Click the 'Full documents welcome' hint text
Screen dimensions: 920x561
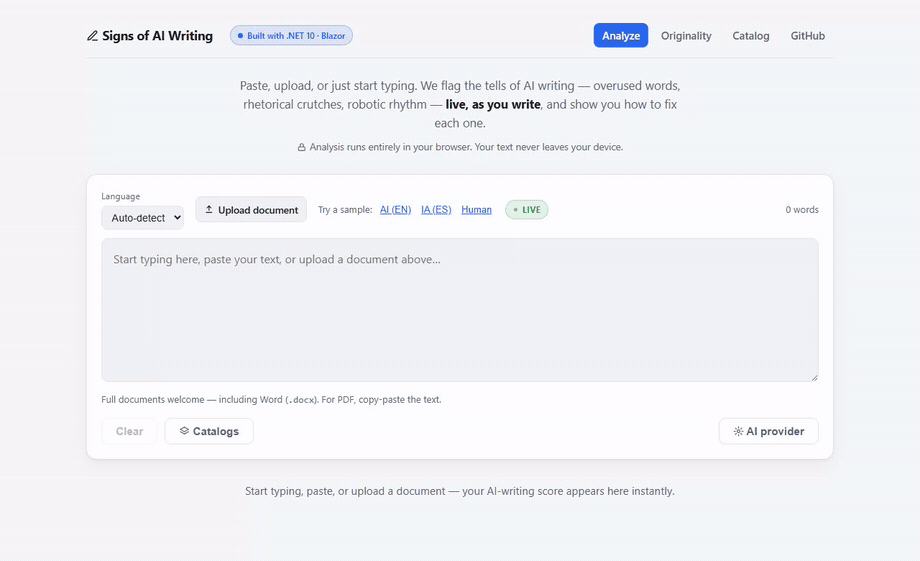271,400
